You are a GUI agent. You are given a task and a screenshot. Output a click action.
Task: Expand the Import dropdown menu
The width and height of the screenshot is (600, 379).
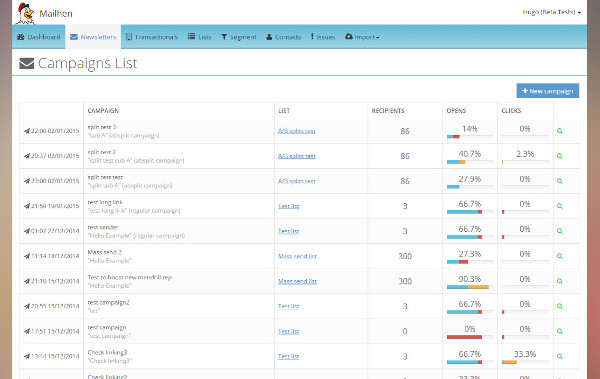tap(362, 37)
